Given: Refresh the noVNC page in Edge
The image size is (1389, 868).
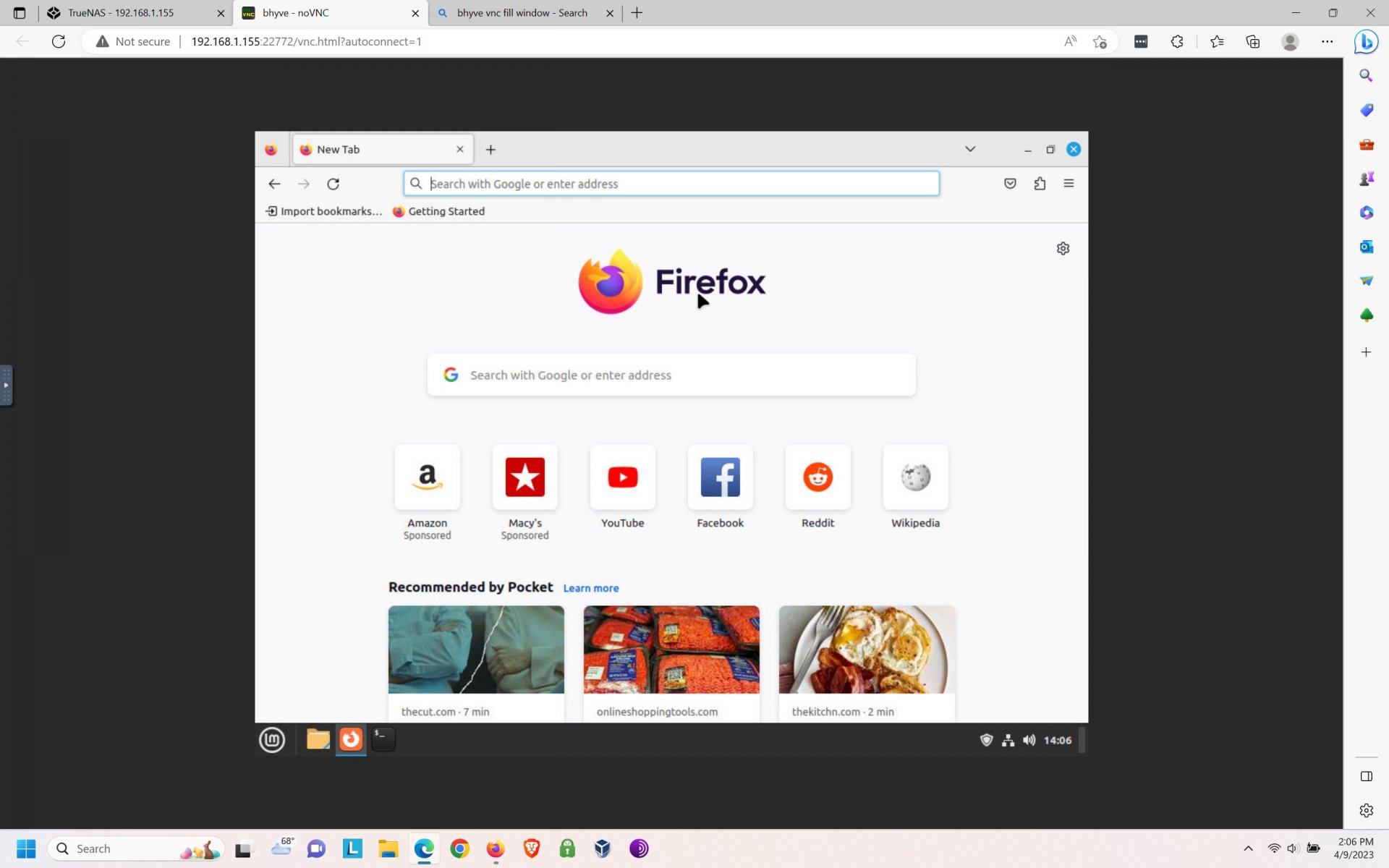Looking at the screenshot, I should point(59,41).
